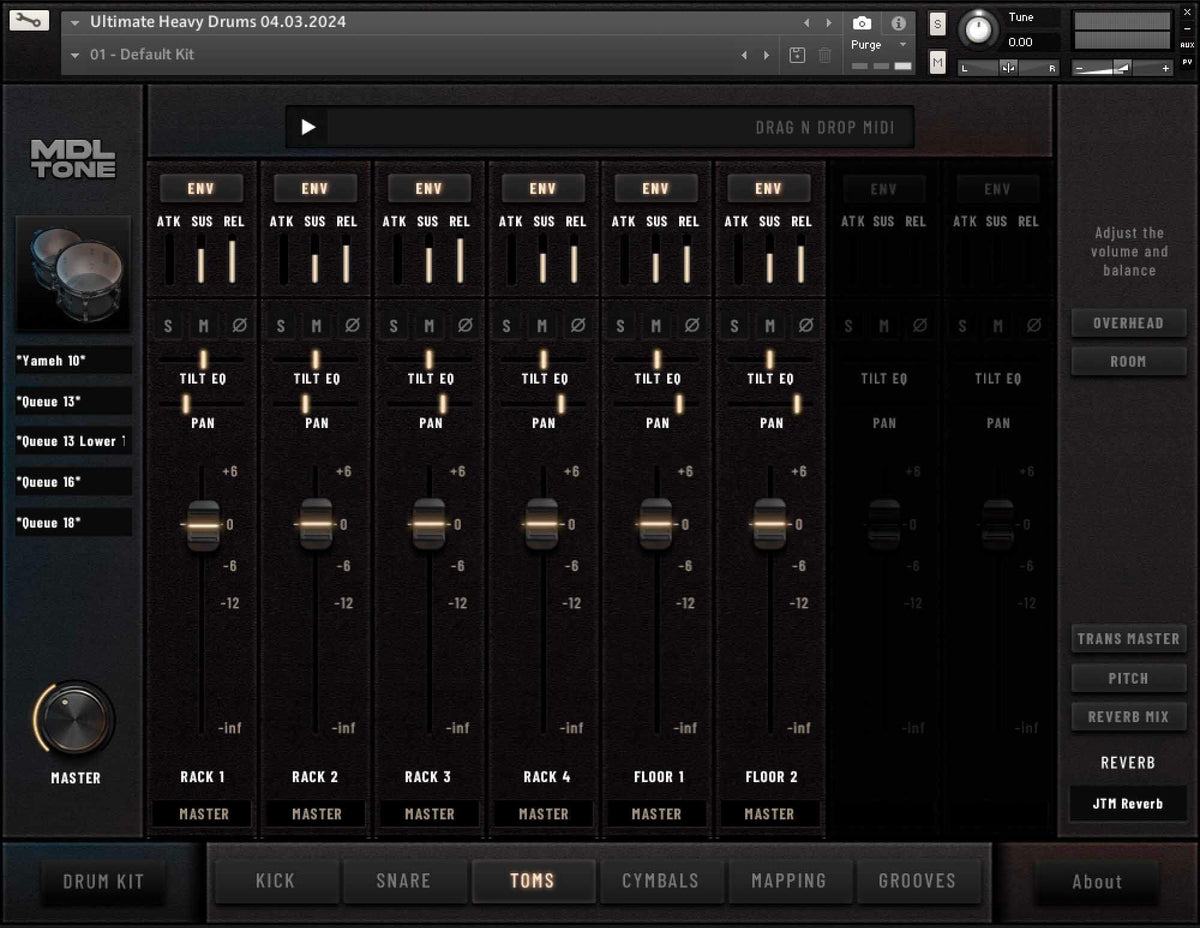
Task: Open the Queue 13 tom selector
Action: click(x=73, y=401)
